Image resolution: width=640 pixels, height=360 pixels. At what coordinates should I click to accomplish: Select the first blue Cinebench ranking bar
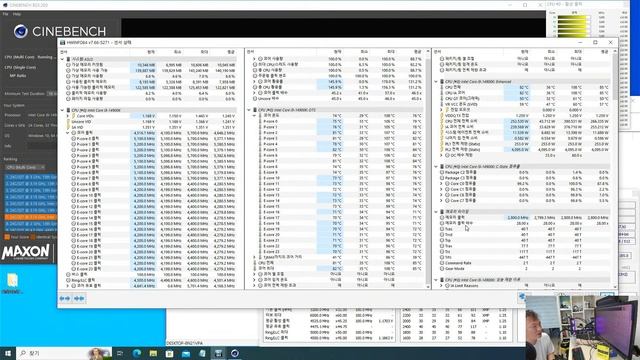[x=31, y=177]
